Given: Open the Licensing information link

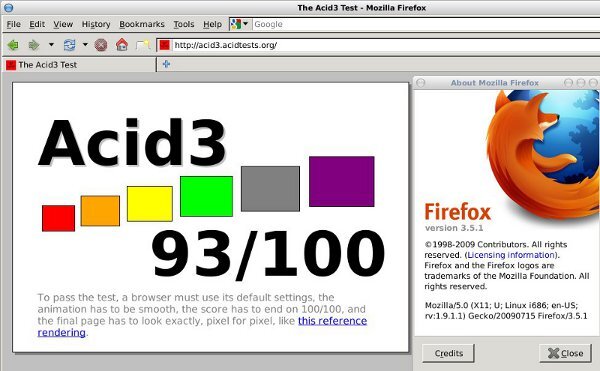Looking at the screenshot, I should [511, 255].
